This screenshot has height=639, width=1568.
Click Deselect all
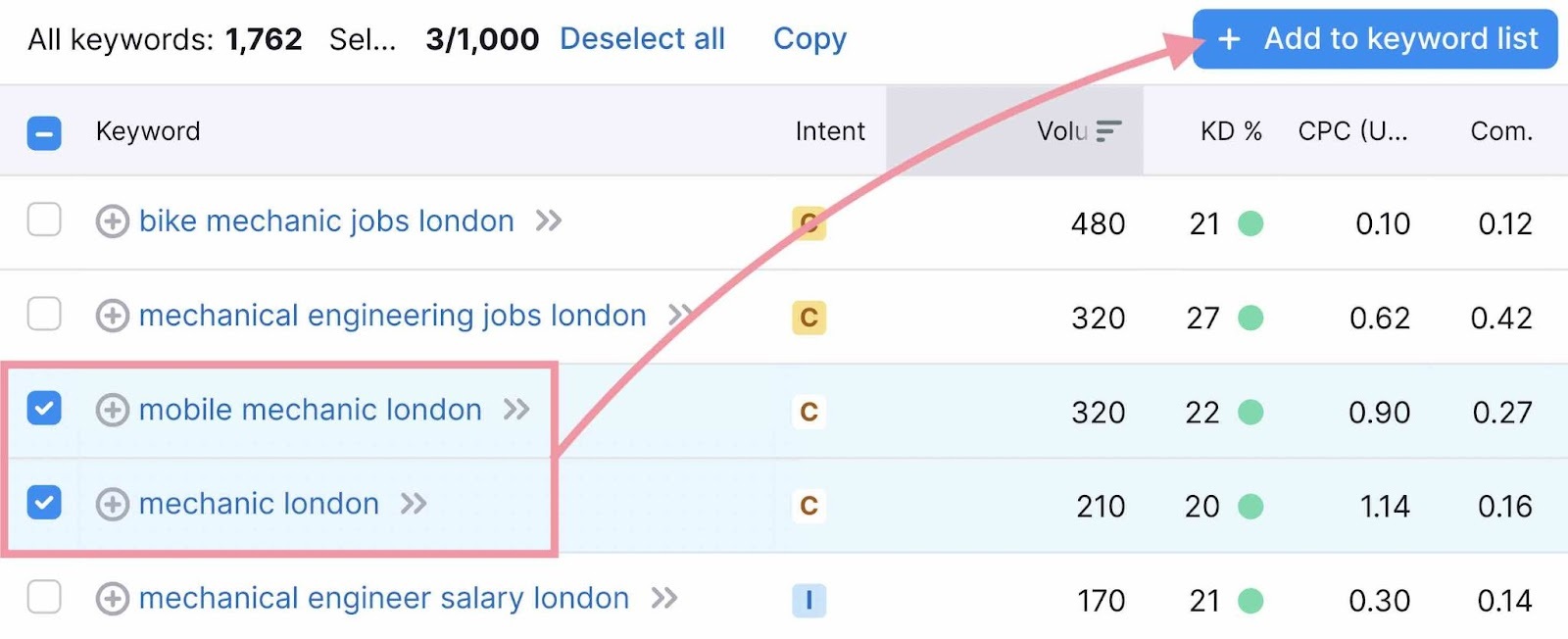642,38
